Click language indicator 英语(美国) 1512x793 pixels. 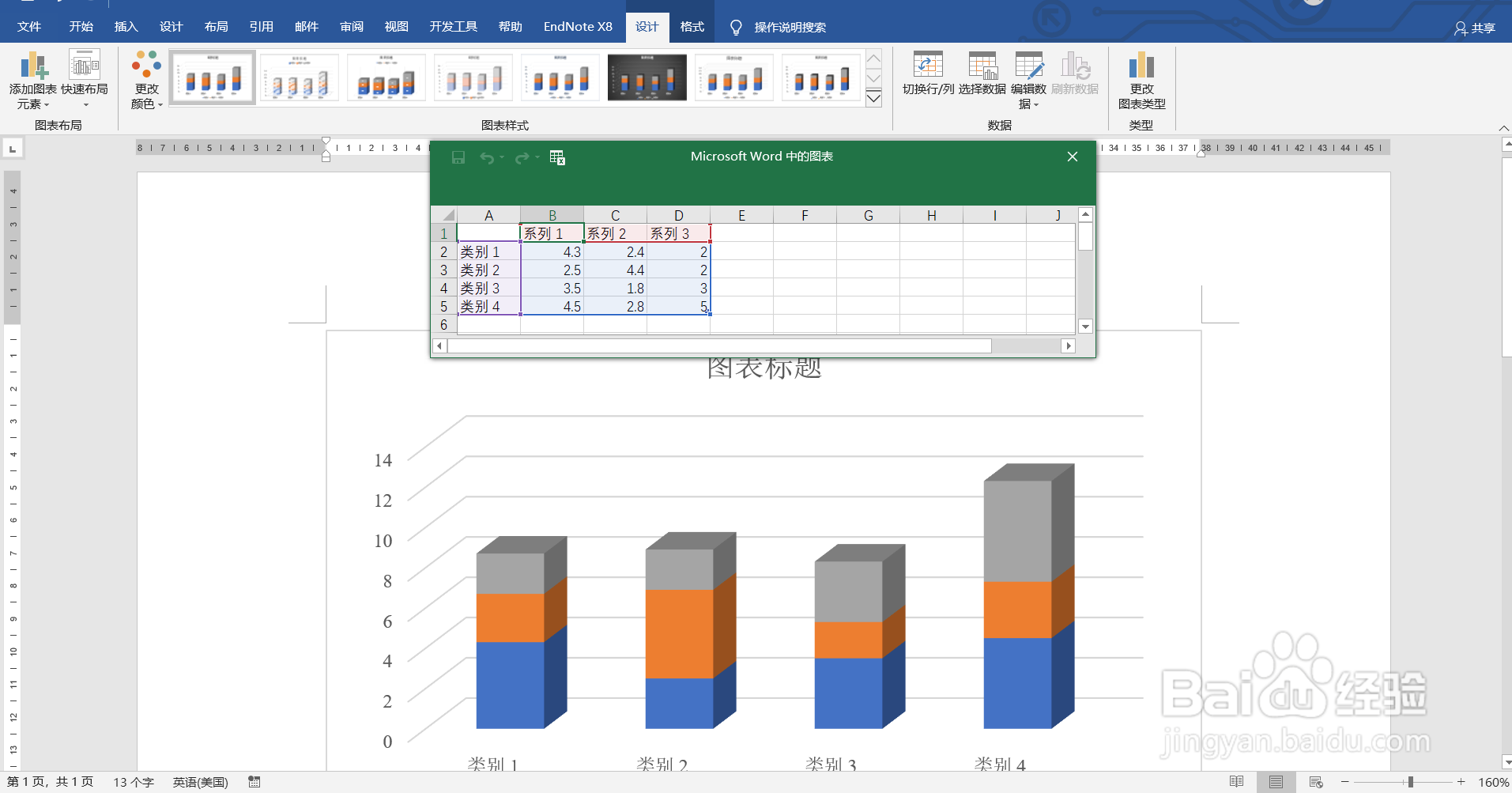pyautogui.click(x=201, y=782)
